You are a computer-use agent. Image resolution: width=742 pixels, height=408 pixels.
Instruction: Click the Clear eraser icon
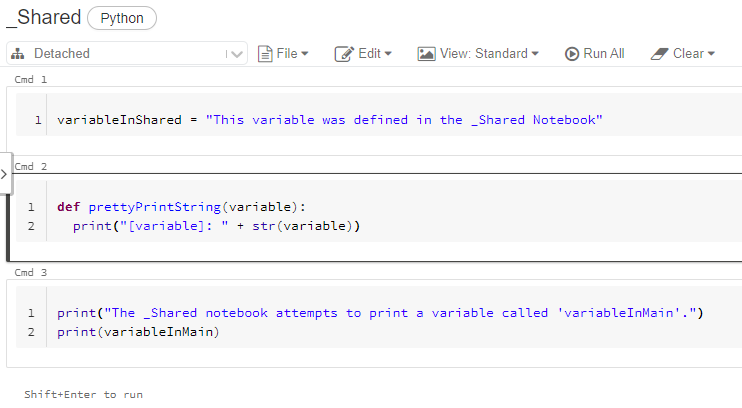point(659,53)
